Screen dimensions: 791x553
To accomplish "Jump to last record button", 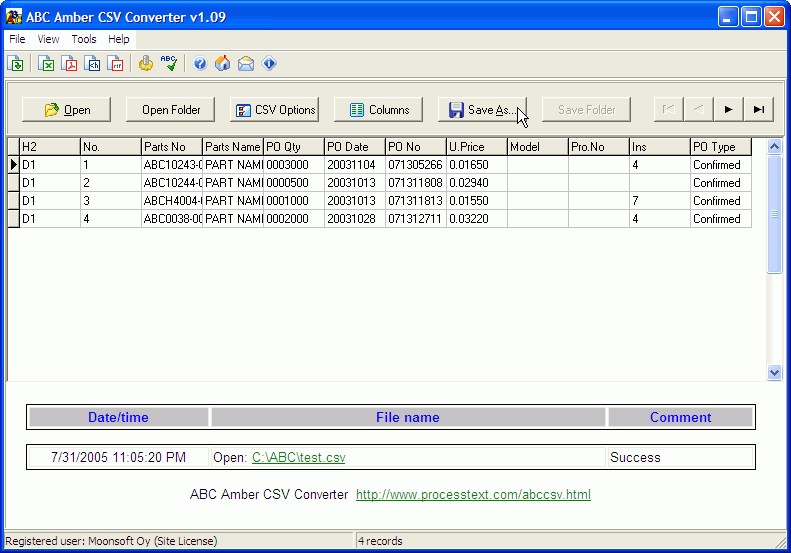I will (x=758, y=110).
